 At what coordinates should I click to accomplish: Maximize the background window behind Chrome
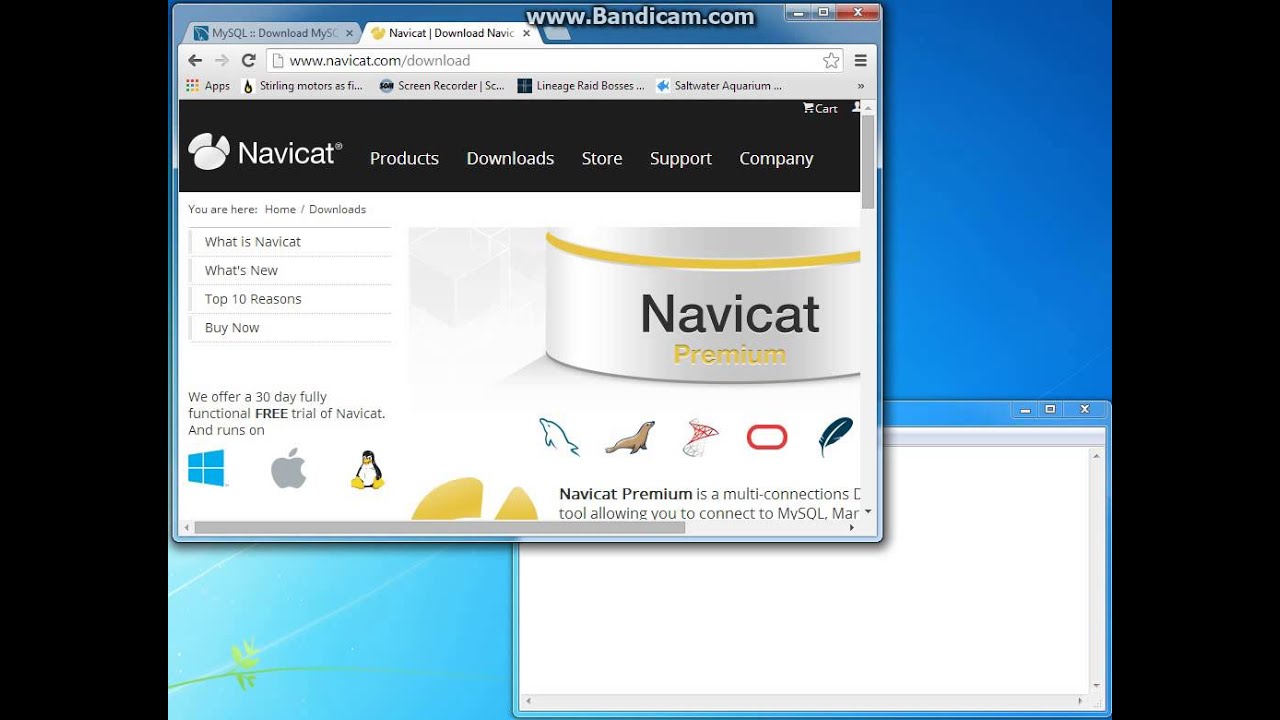point(1050,409)
